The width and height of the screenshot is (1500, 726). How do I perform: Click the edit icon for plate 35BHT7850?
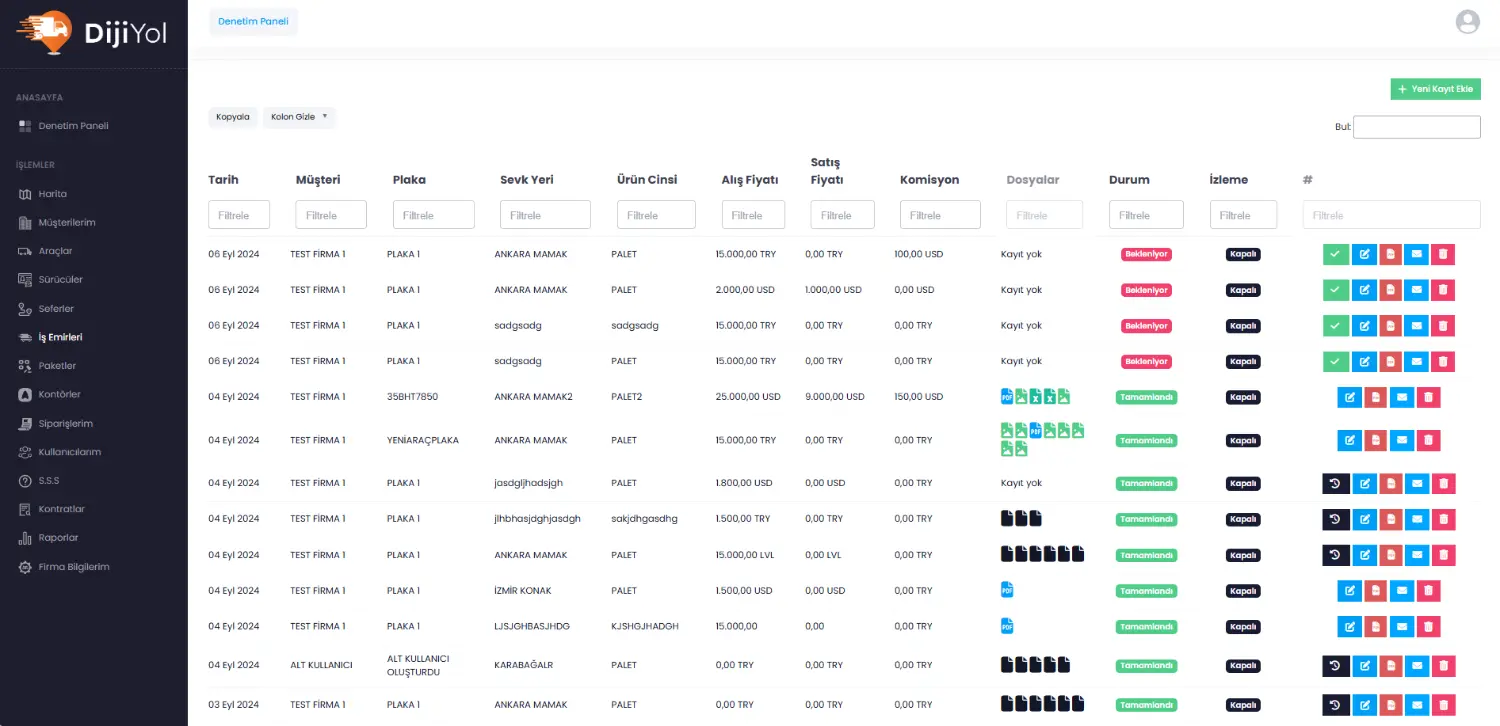pos(1350,397)
